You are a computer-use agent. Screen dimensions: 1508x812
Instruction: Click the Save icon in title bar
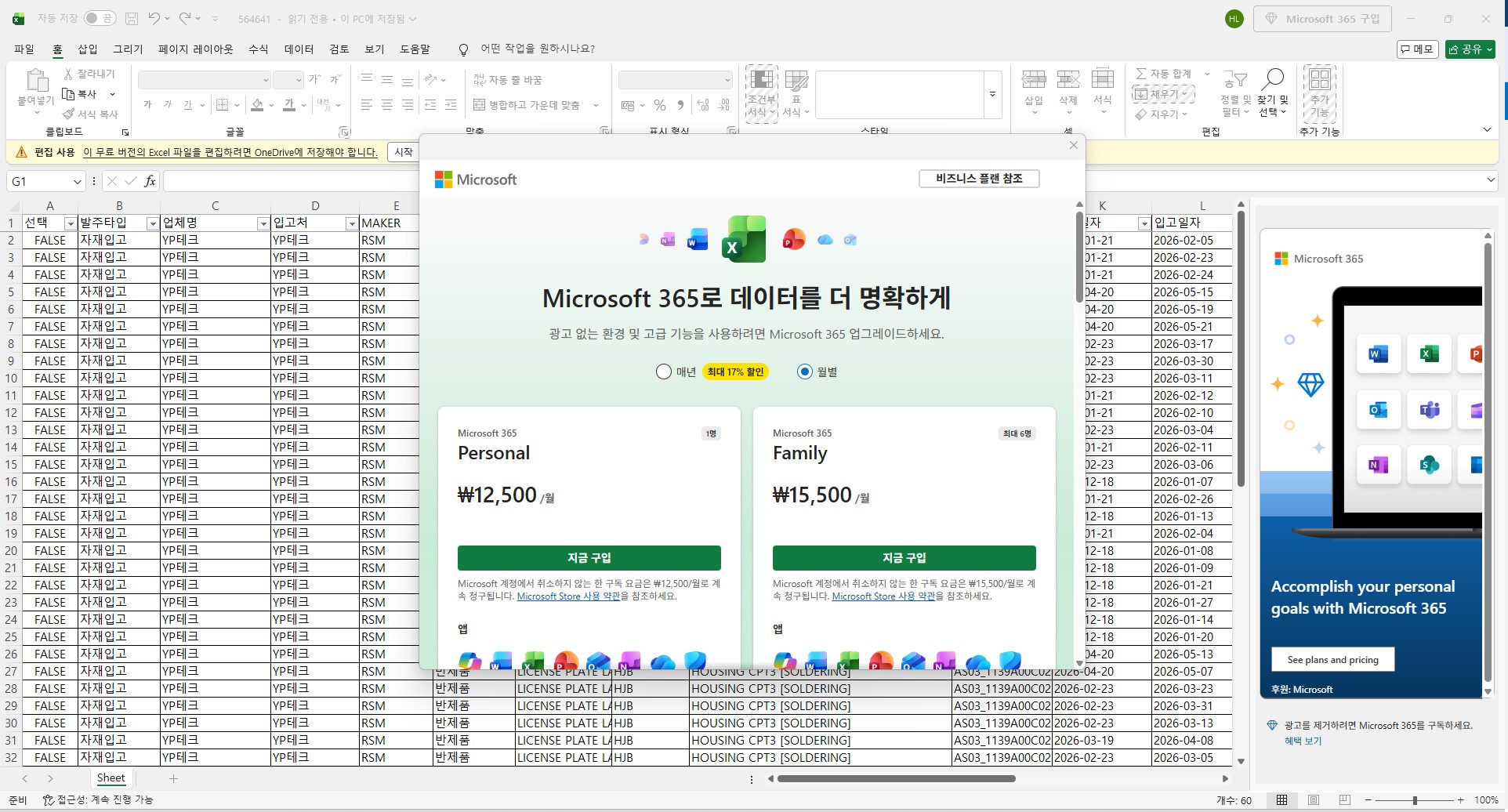pos(132,18)
